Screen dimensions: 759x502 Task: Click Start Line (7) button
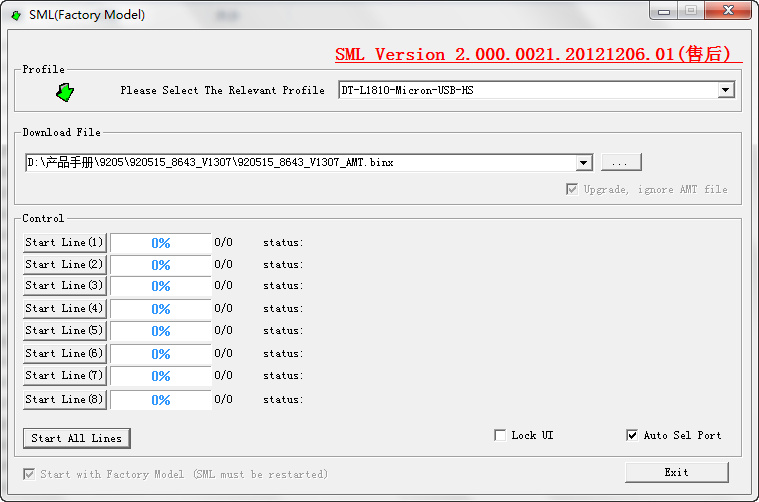point(64,376)
